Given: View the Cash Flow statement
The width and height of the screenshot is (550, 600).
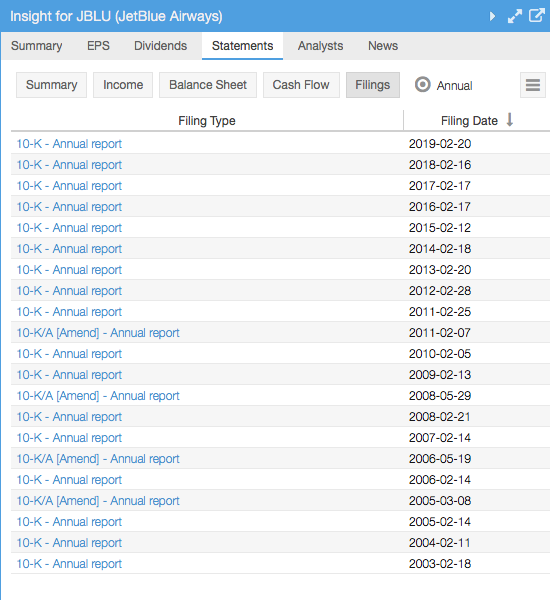Looking at the screenshot, I should coord(301,85).
